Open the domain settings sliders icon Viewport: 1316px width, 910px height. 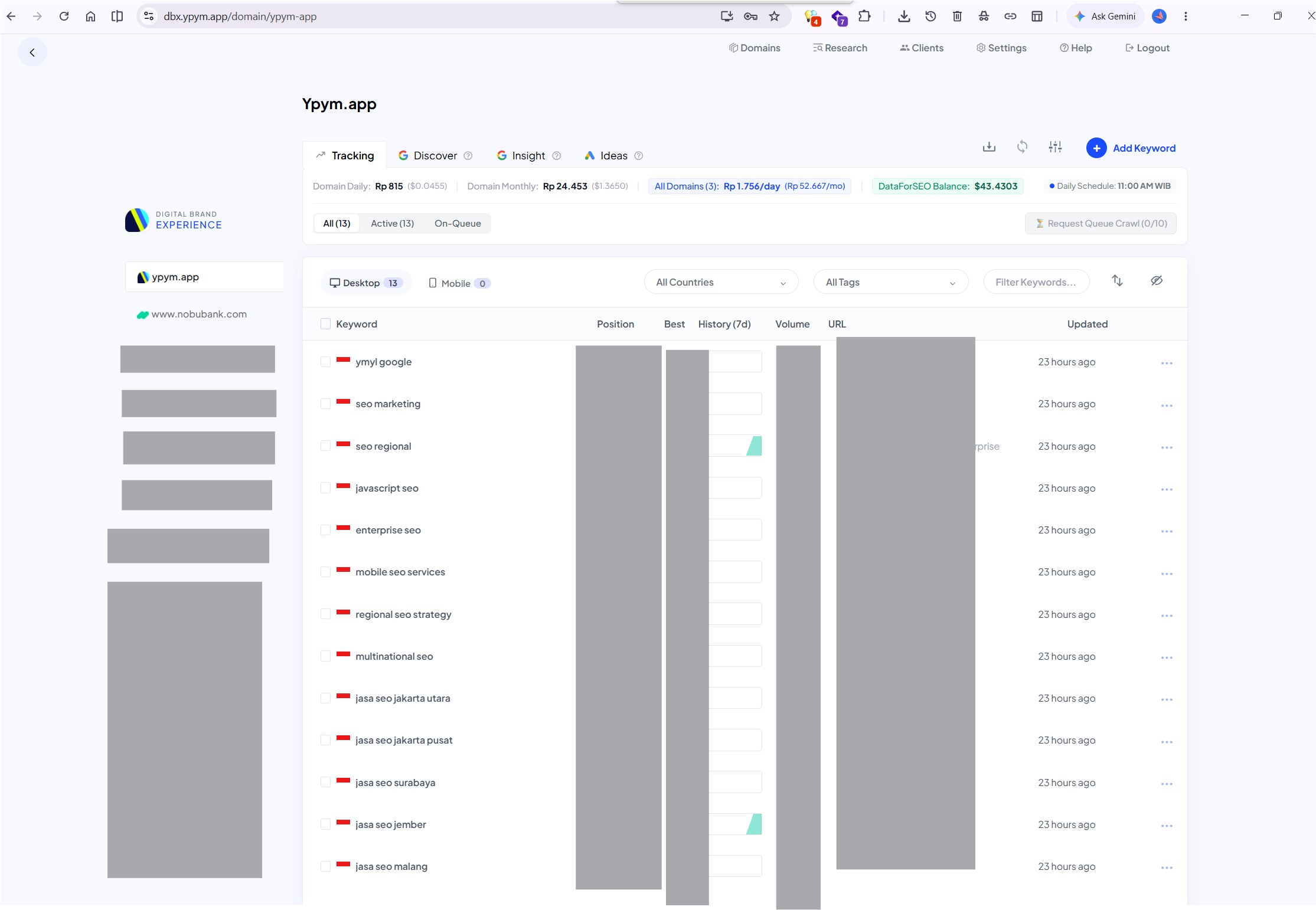[x=1055, y=147]
